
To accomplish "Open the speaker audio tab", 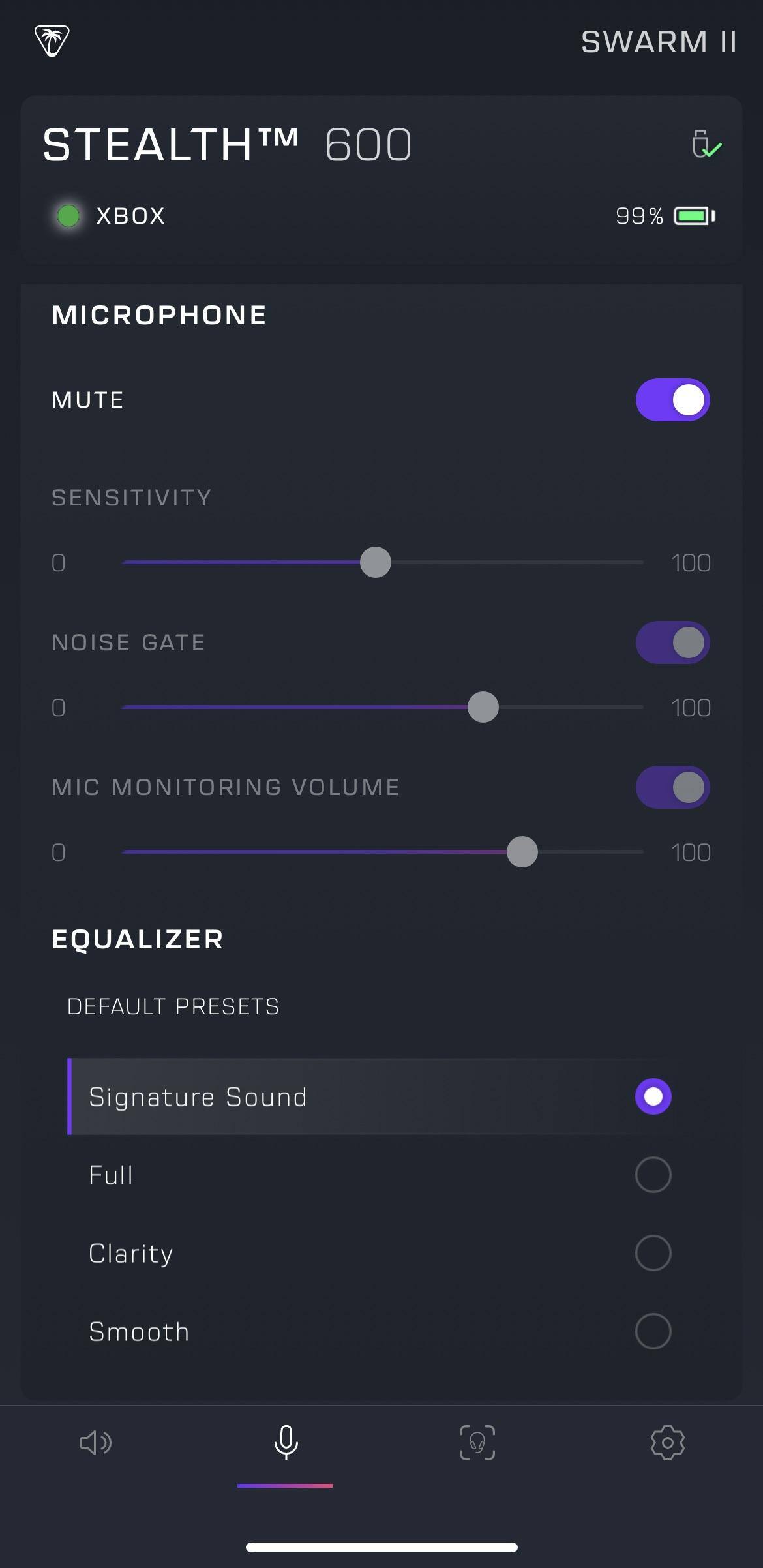I will (95, 1442).
